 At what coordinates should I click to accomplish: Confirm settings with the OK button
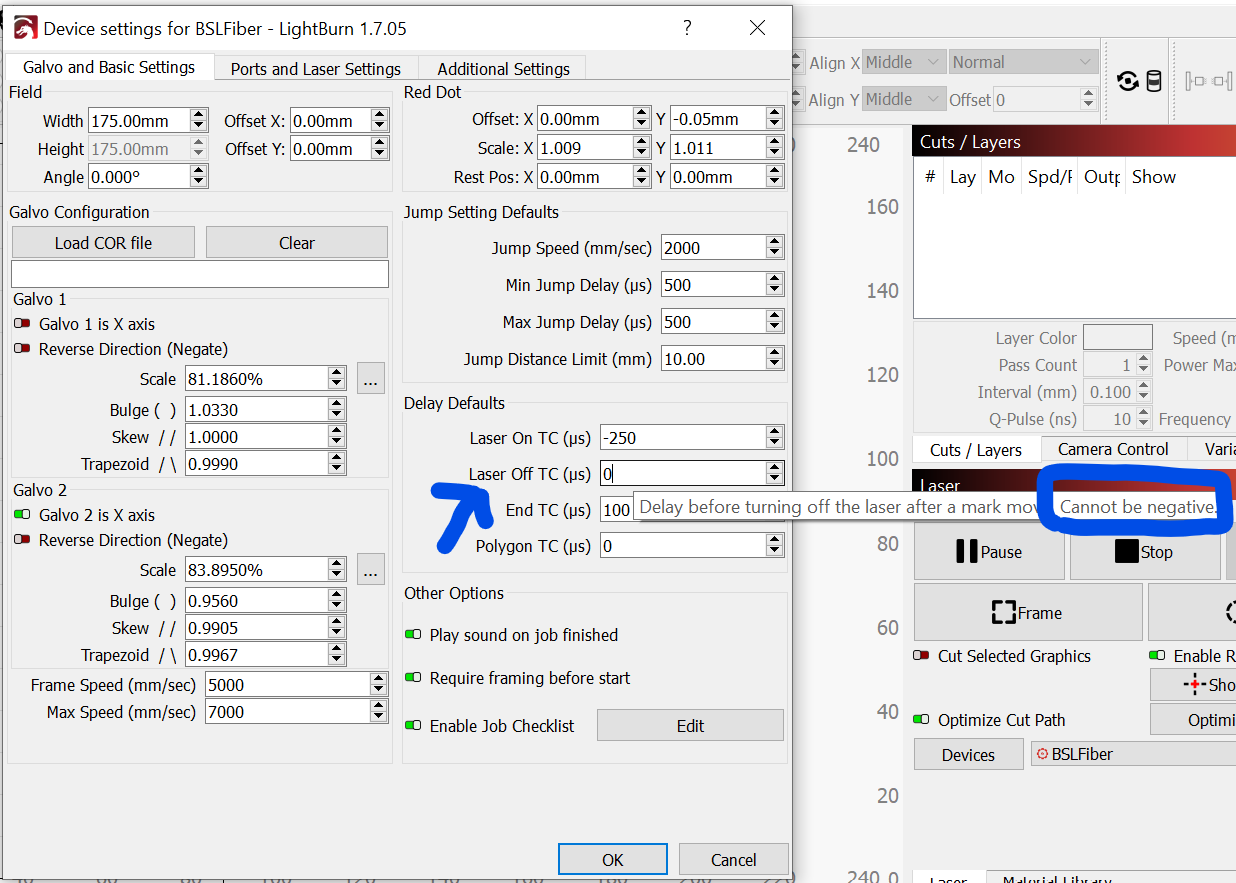tap(613, 860)
